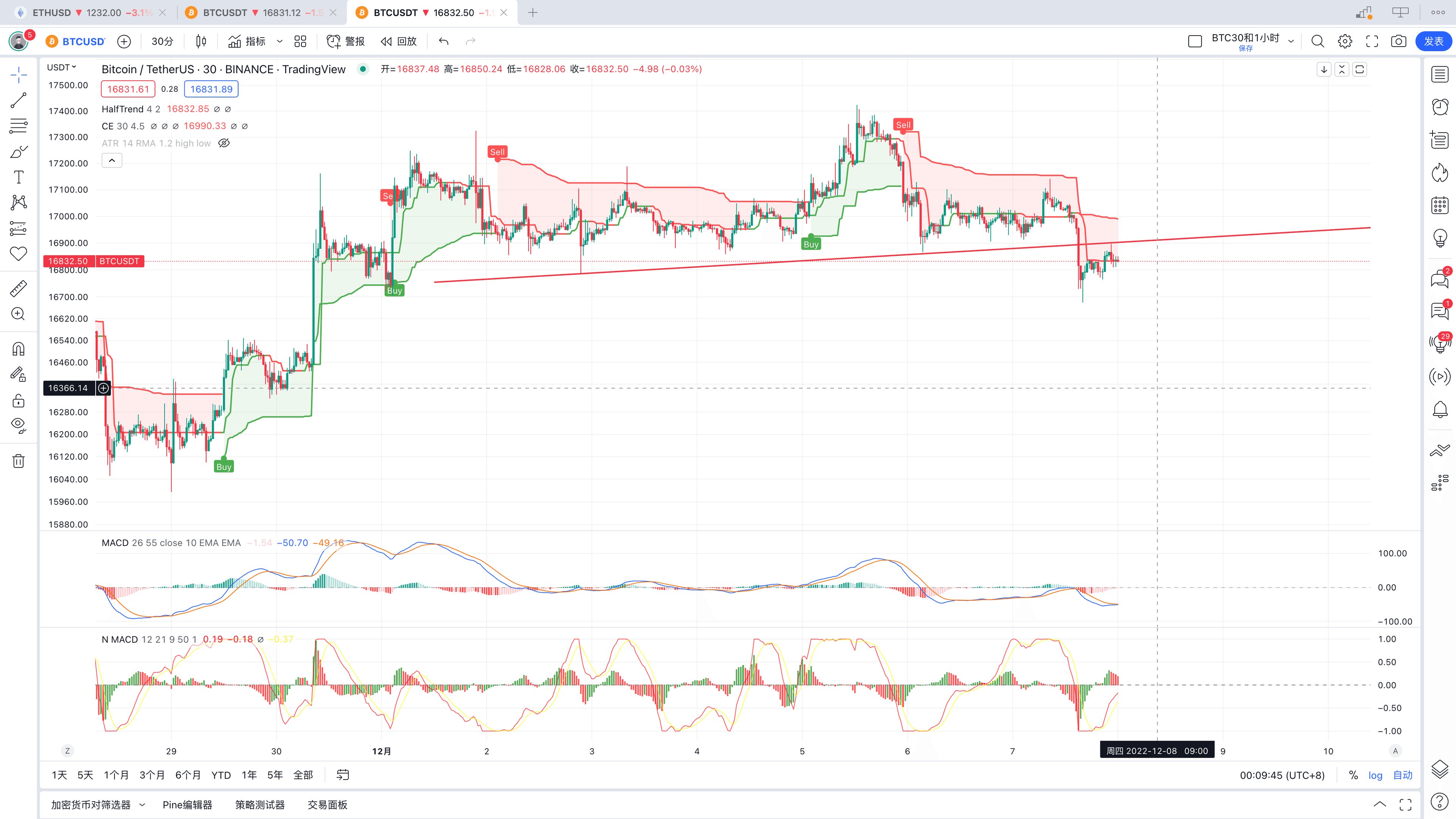Toggle 自动 auto scale mode

[1402, 775]
